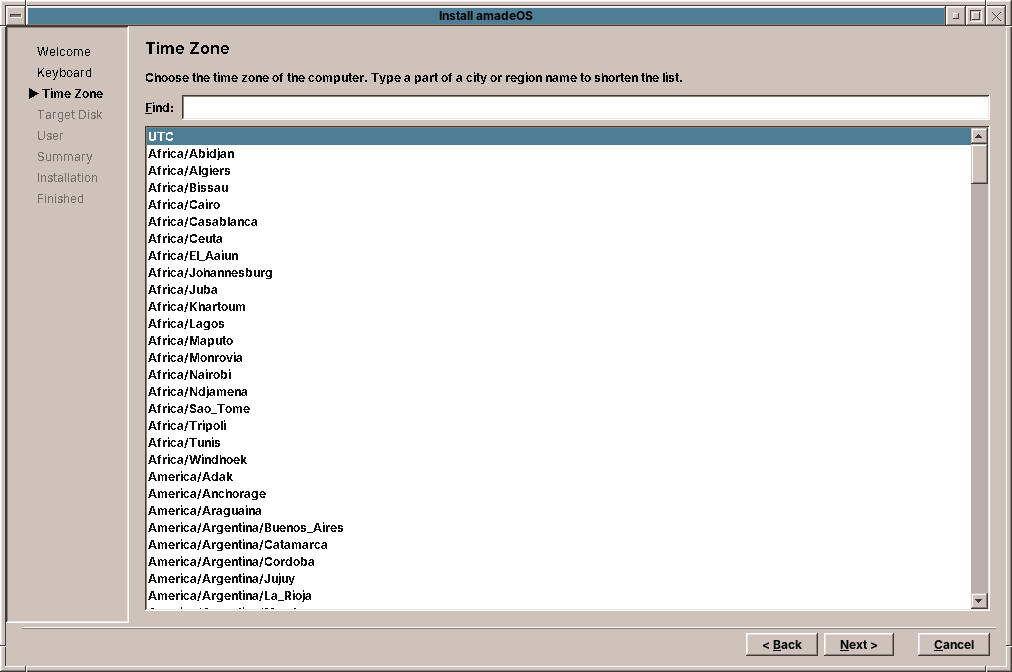1012x672 pixels.
Task: Pick America/Argentina/Jujuy from the list
Action: coord(558,578)
